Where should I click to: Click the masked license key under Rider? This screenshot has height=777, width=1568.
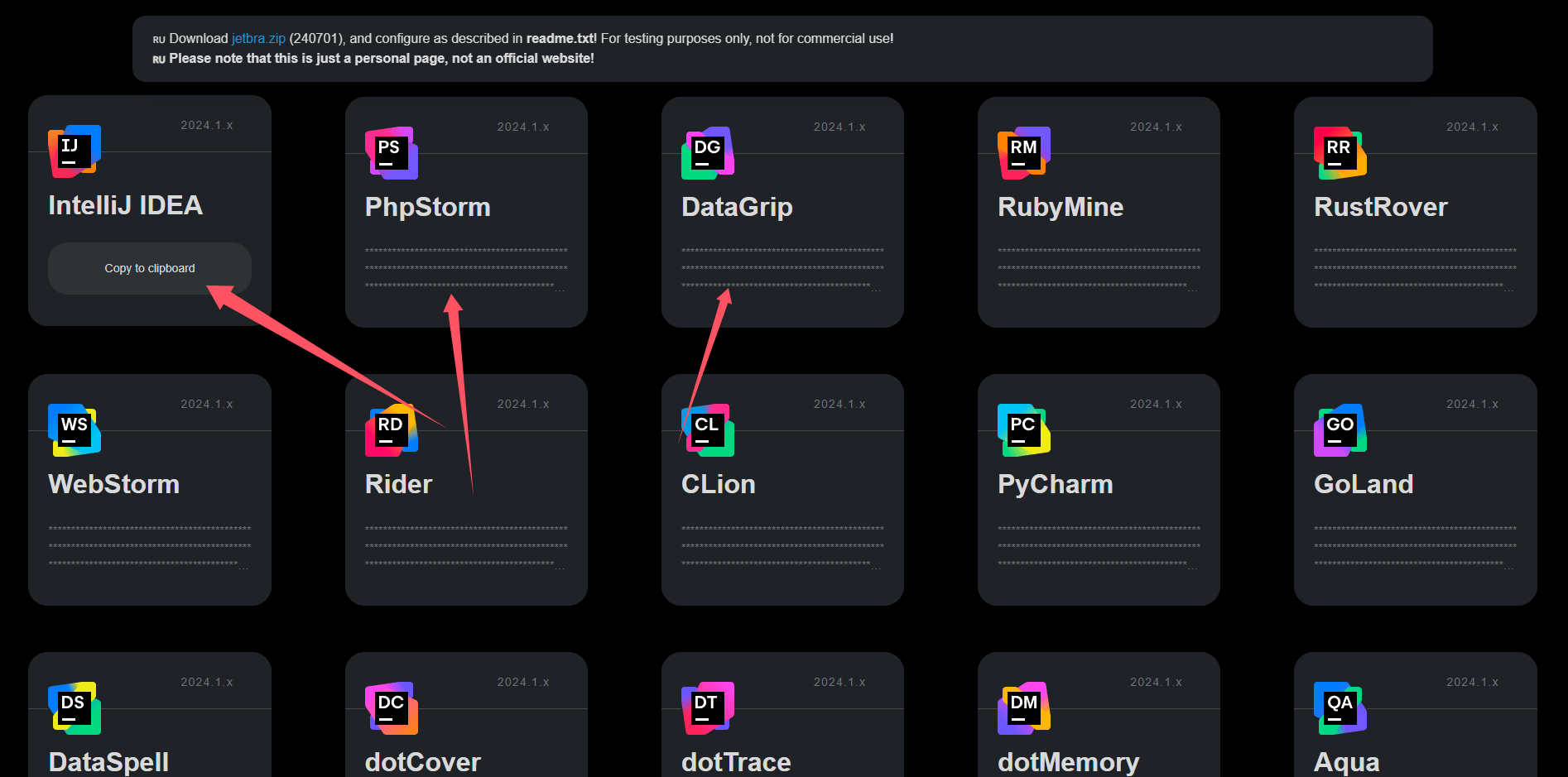click(x=466, y=547)
